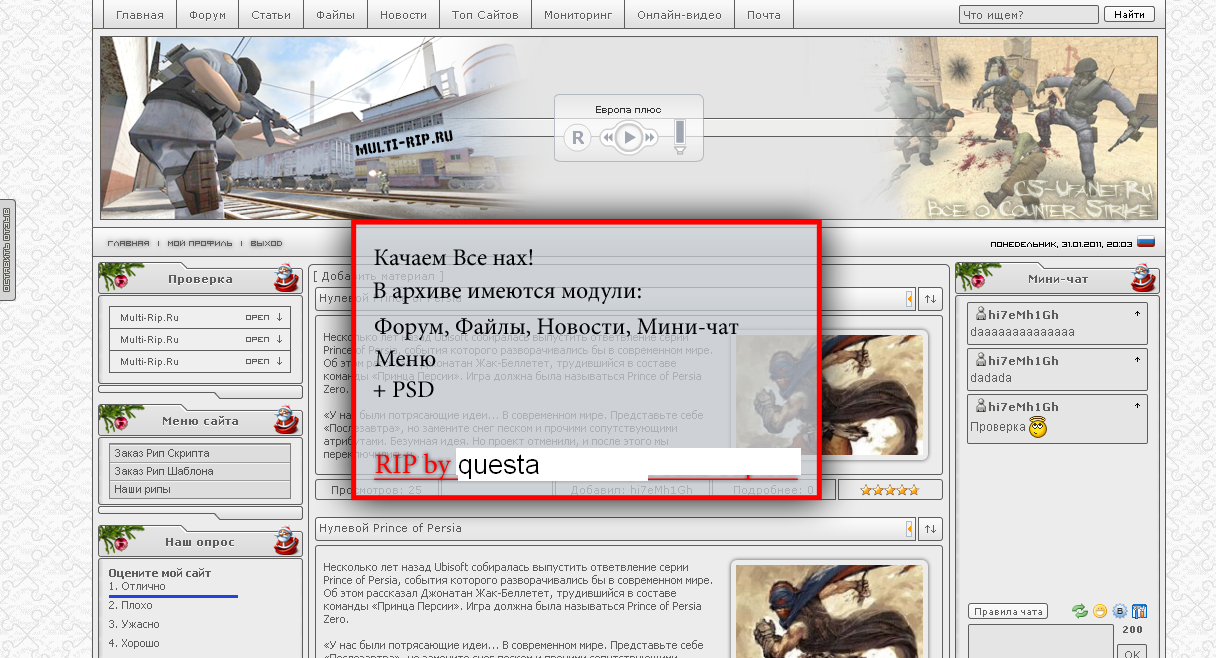
Task: Open the МОЙ ПРОФИЛЬ link
Action: 199,244
